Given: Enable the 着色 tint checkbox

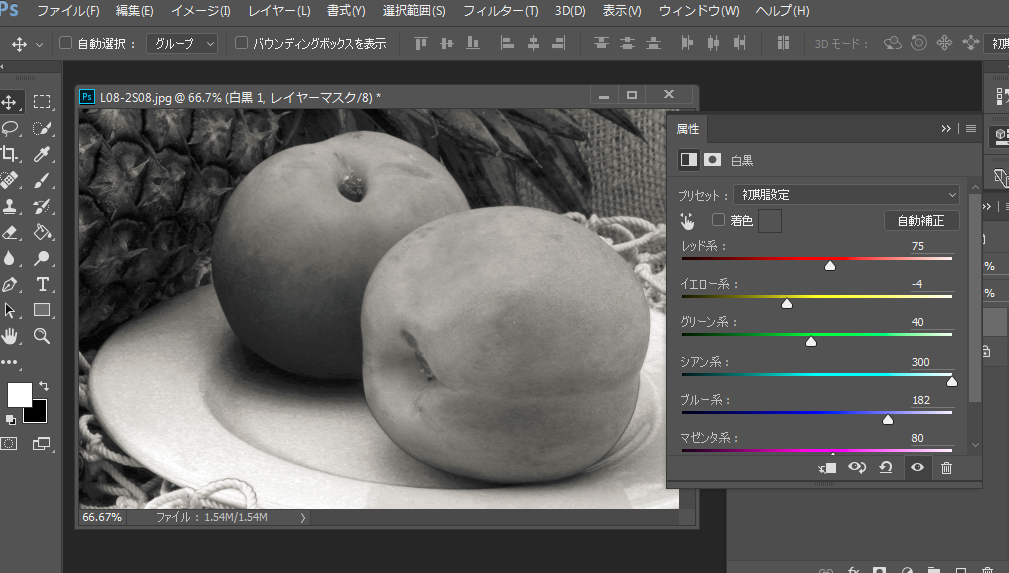Looking at the screenshot, I should (718, 220).
